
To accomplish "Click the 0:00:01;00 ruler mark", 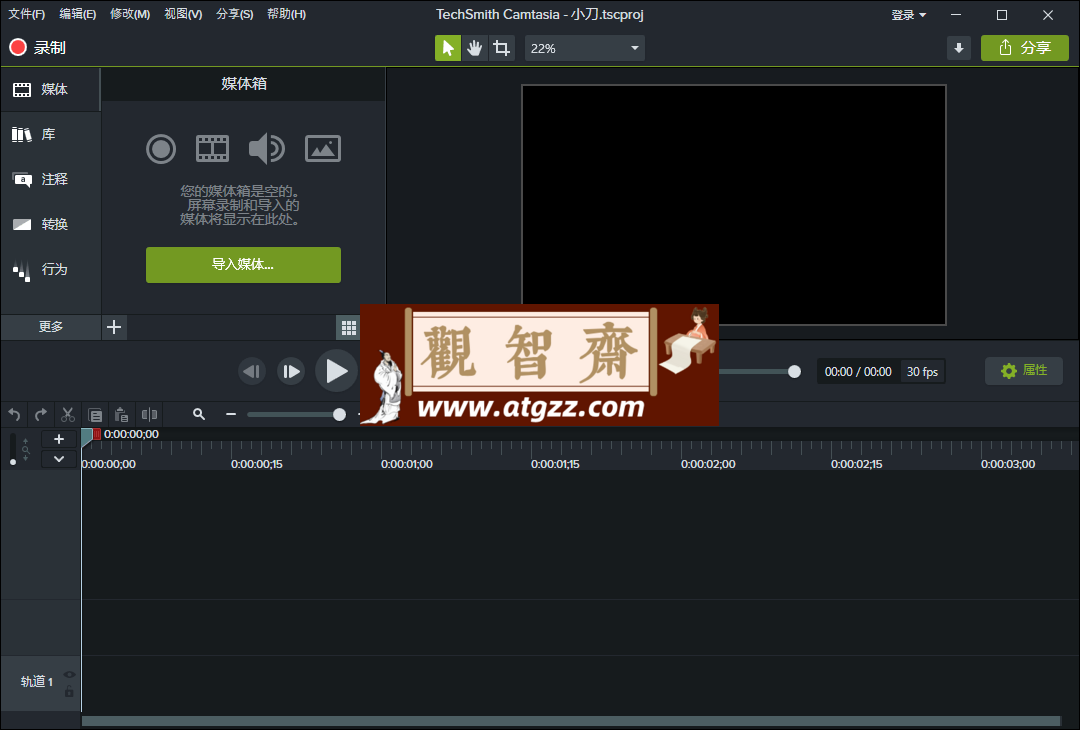I will tap(407, 464).
